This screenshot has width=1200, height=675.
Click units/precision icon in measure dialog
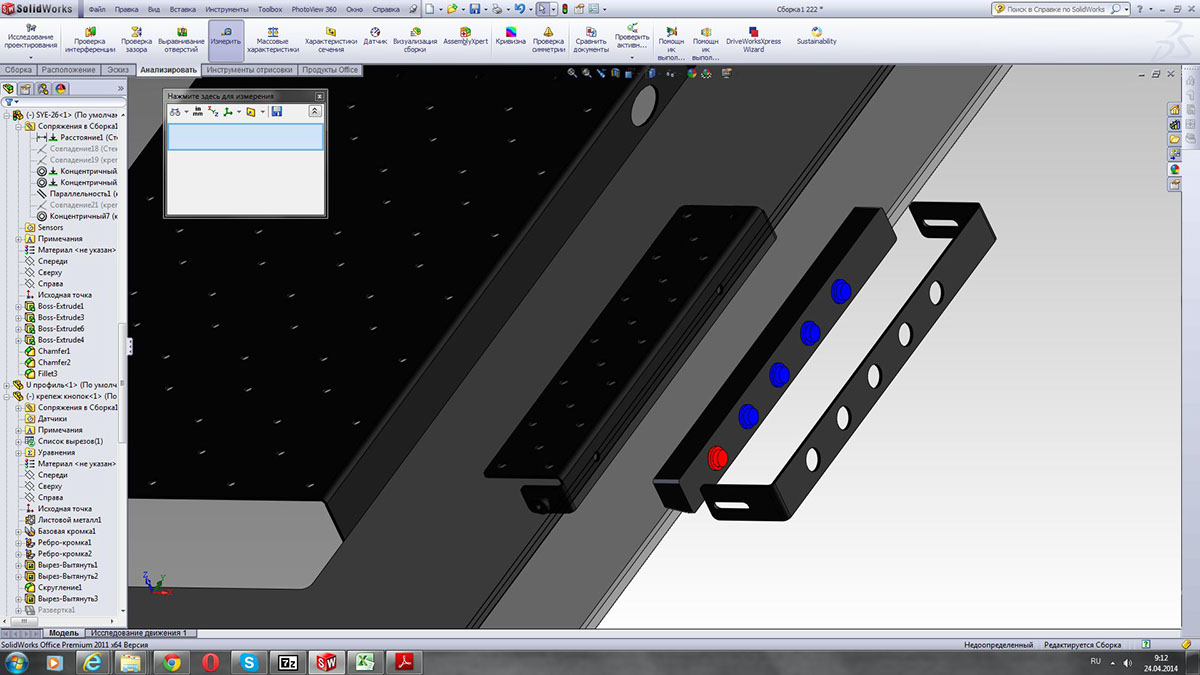point(197,111)
